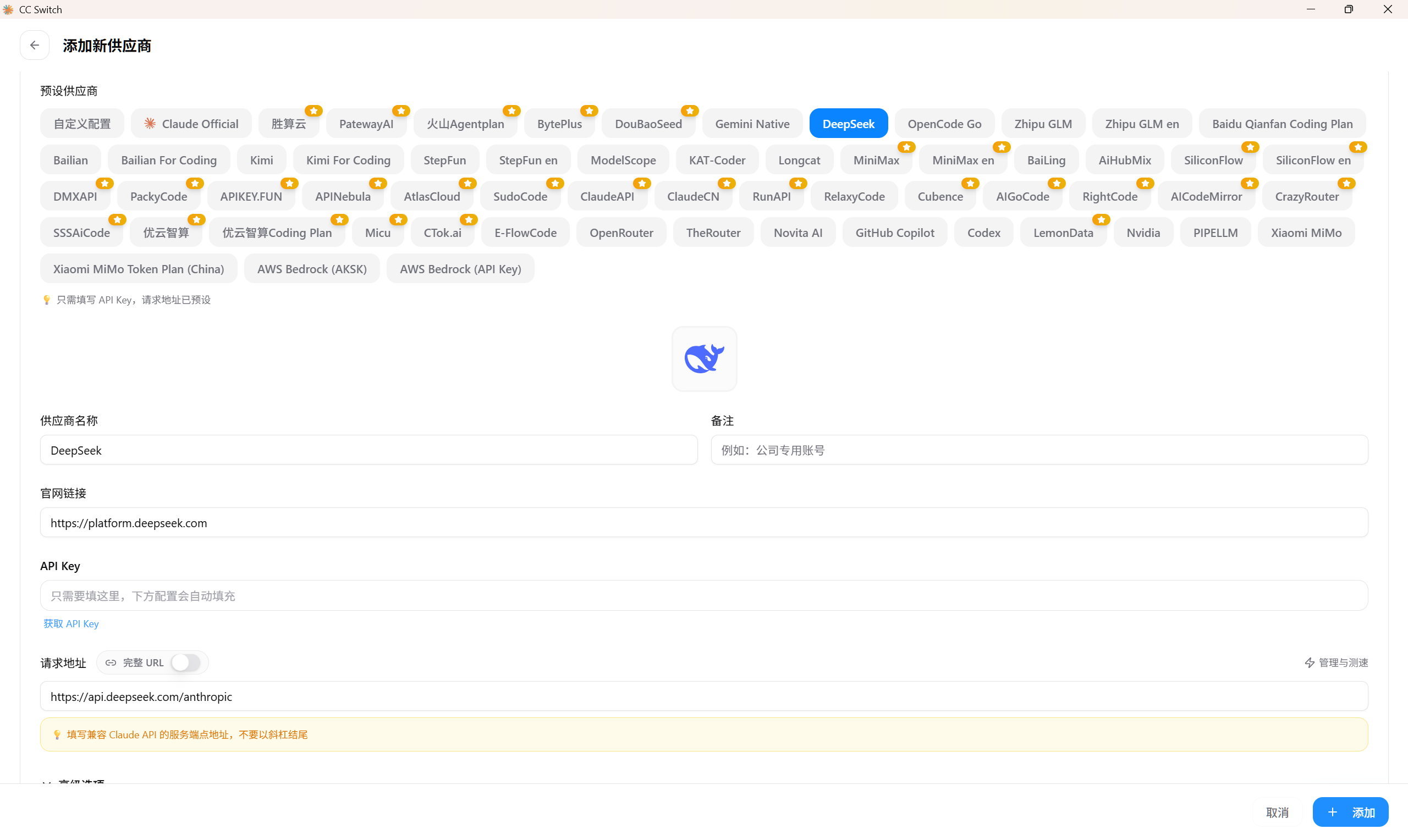Select the Kimi For Coding preset
This screenshot has height=840, width=1408.
point(348,159)
